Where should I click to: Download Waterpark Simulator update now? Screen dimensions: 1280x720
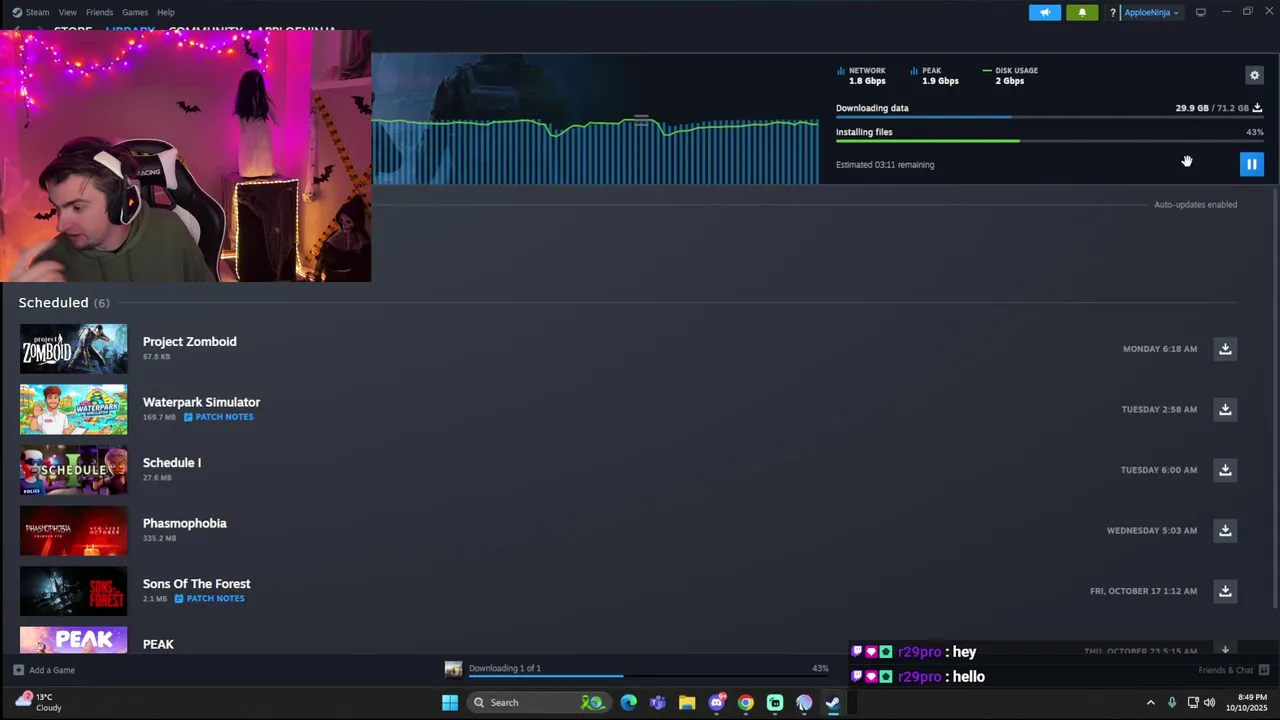pyautogui.click(x=1225, y=409)
